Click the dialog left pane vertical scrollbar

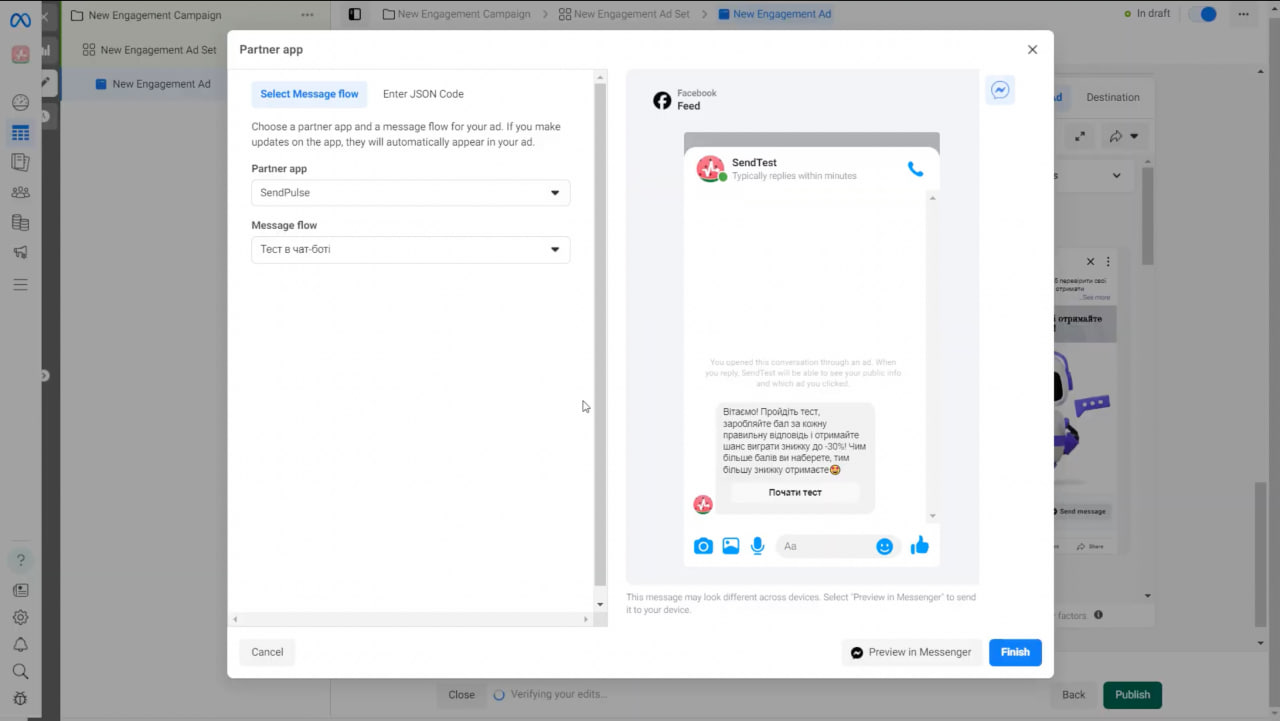click(600, 340)
